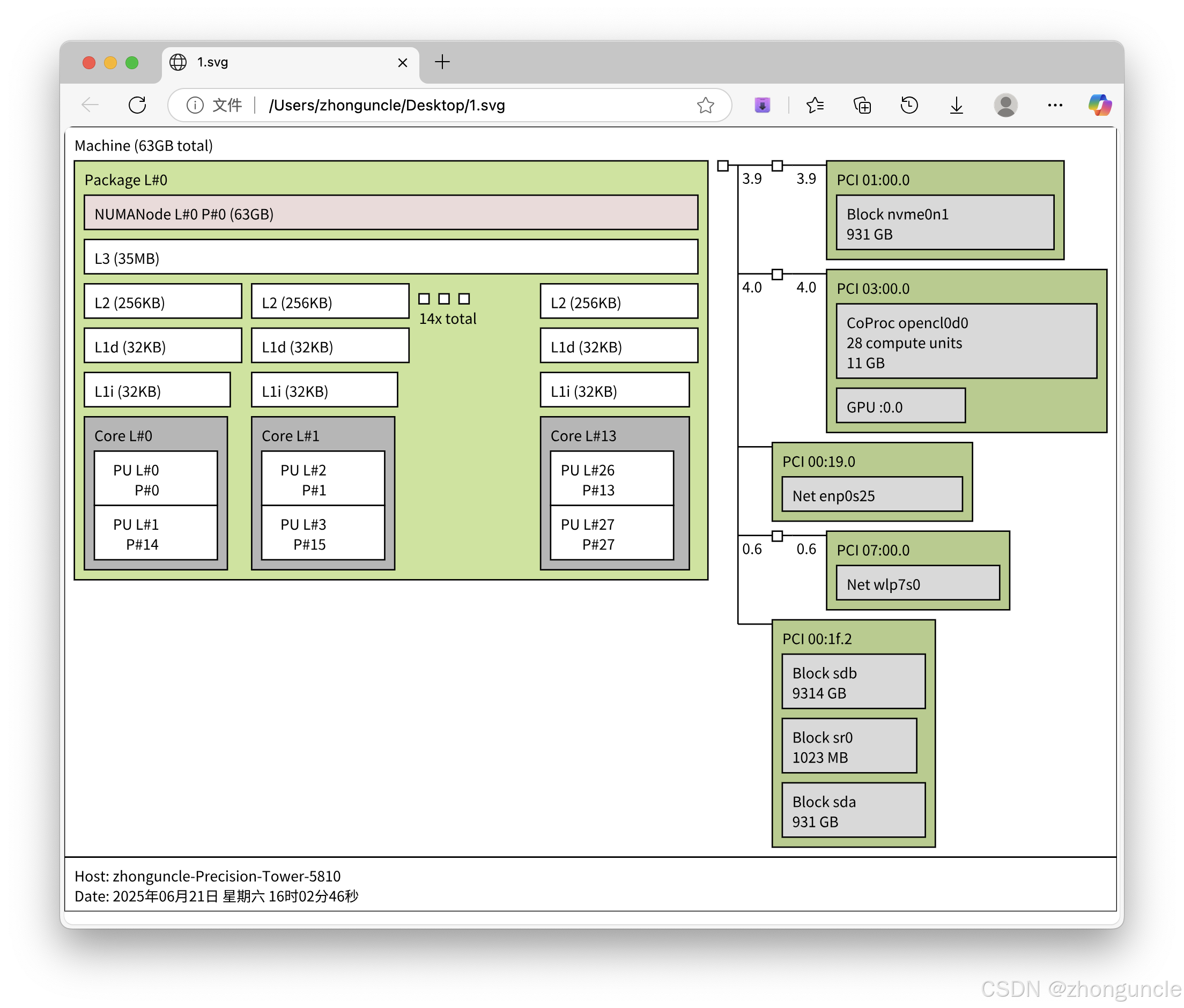Add page to favorites with the star
Viewport: 1184px width, 1008px height.
pos(706,105)
